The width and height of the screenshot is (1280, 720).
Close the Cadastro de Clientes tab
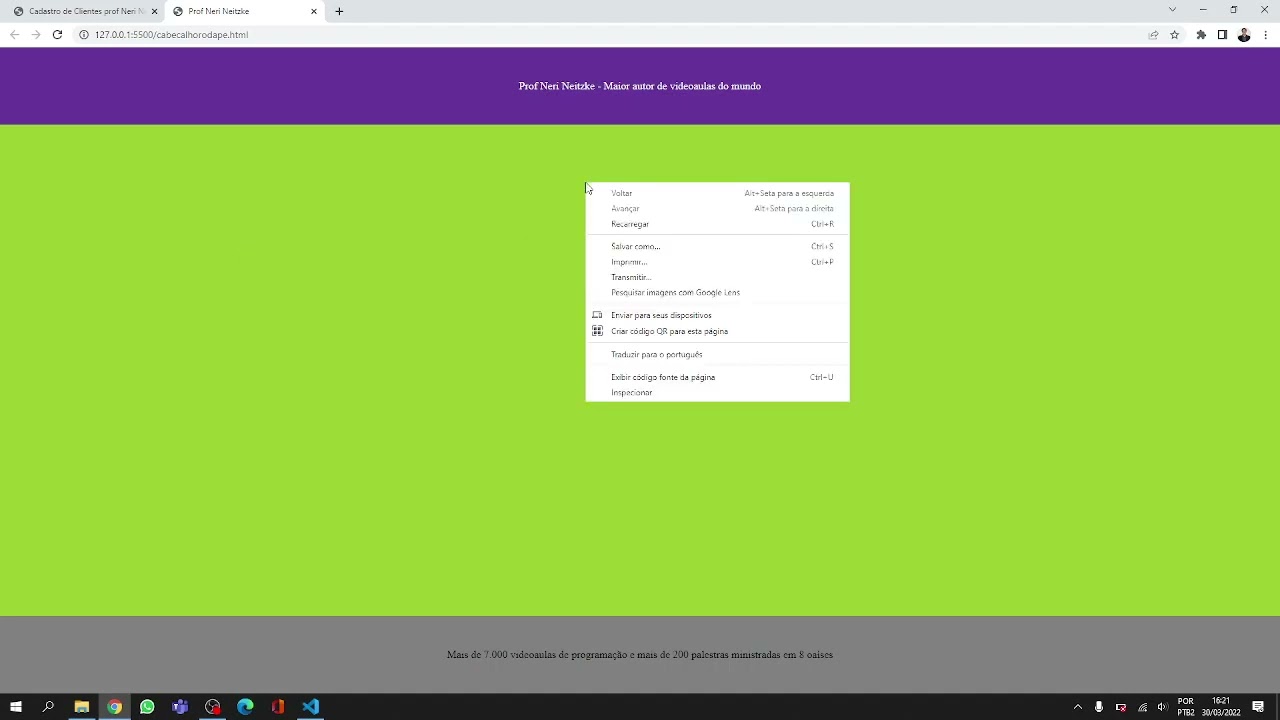click(154, 11)
